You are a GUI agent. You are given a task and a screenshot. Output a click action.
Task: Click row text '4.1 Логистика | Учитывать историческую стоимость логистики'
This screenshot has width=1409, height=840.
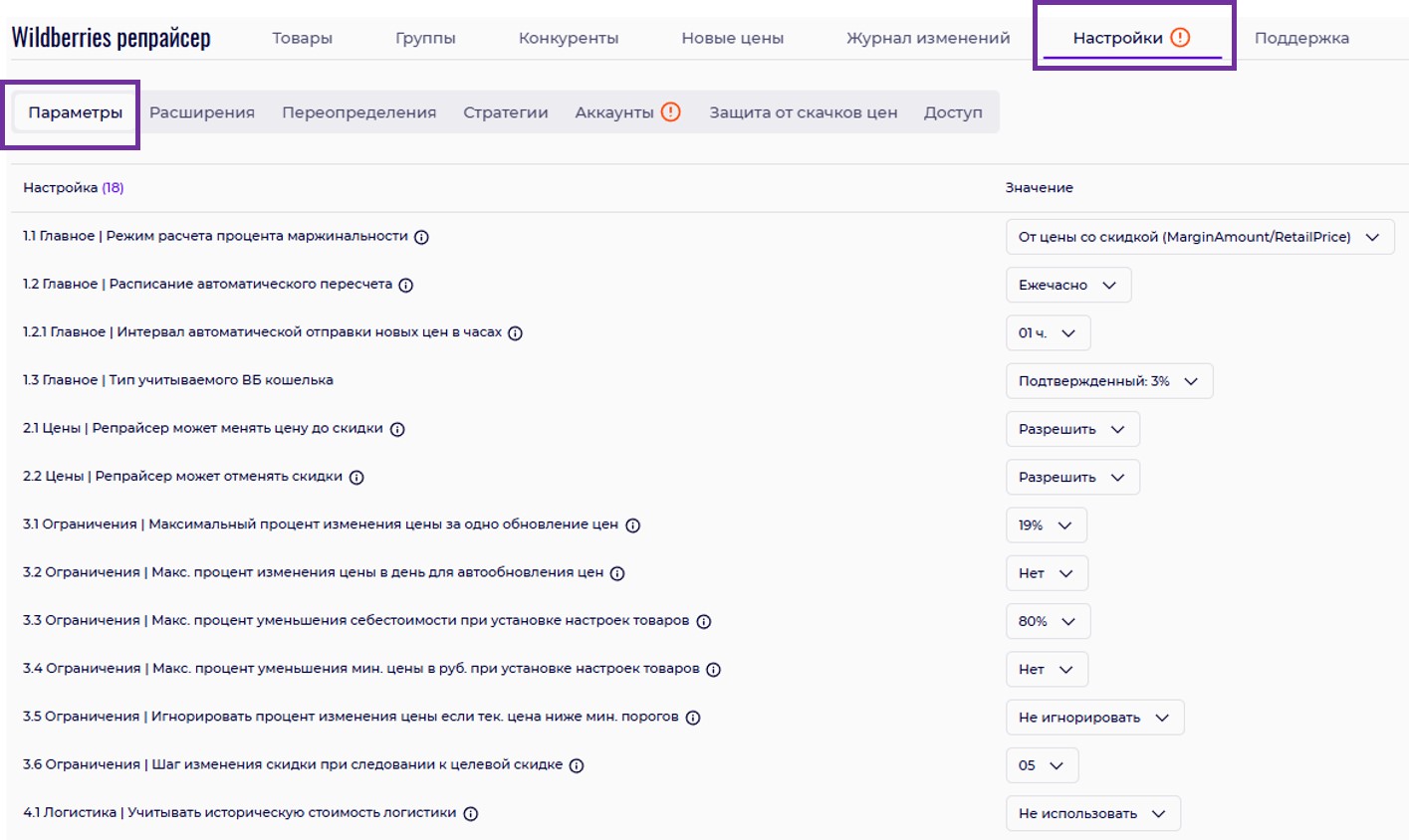coord(240,813)
